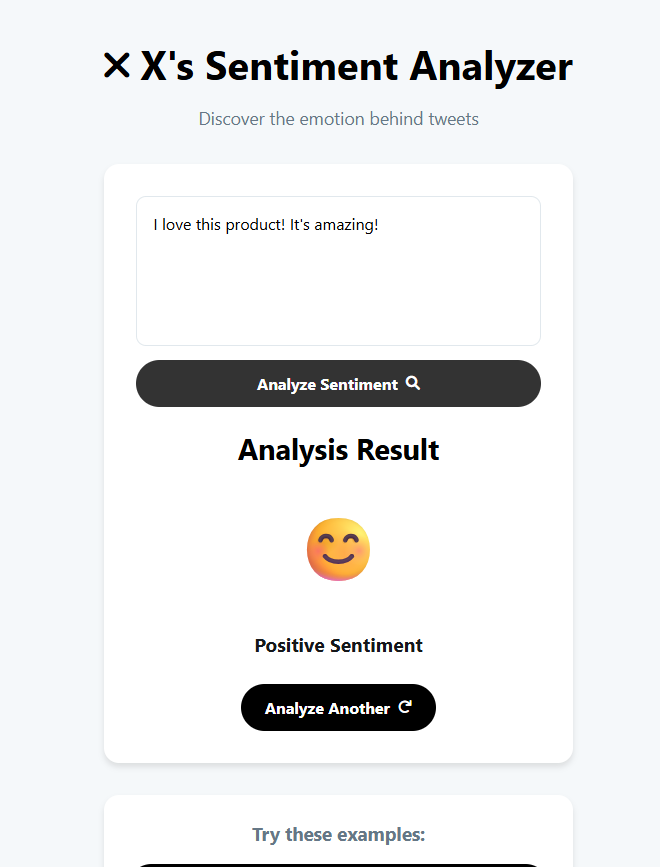Click the "Analysis Result" heading

click(338, 450)
